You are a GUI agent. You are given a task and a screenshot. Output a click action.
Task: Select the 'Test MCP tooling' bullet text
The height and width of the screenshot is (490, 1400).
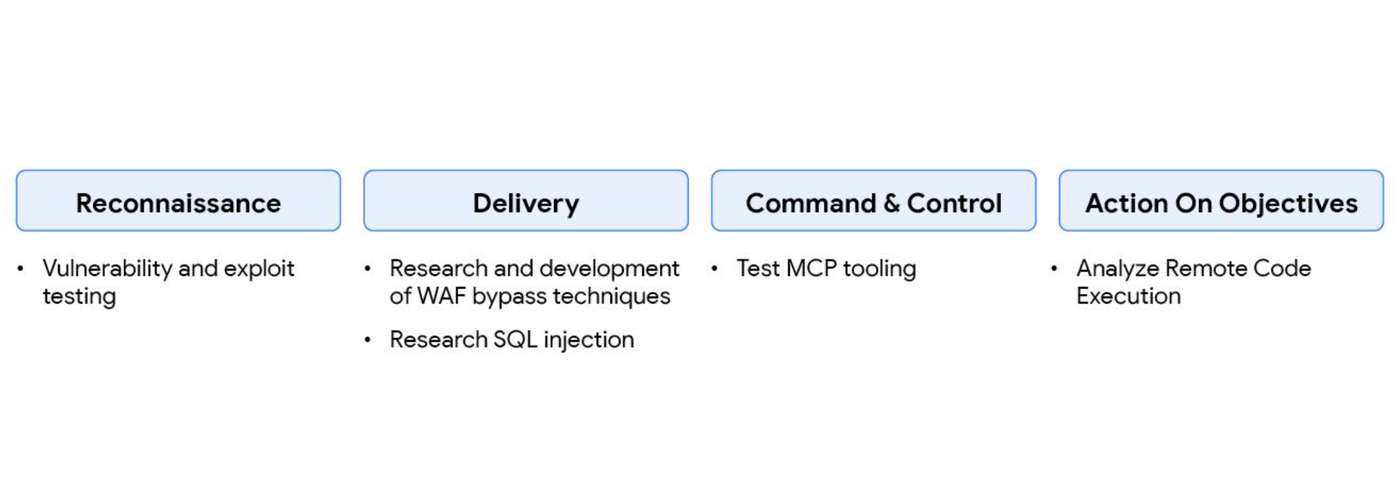826,268
